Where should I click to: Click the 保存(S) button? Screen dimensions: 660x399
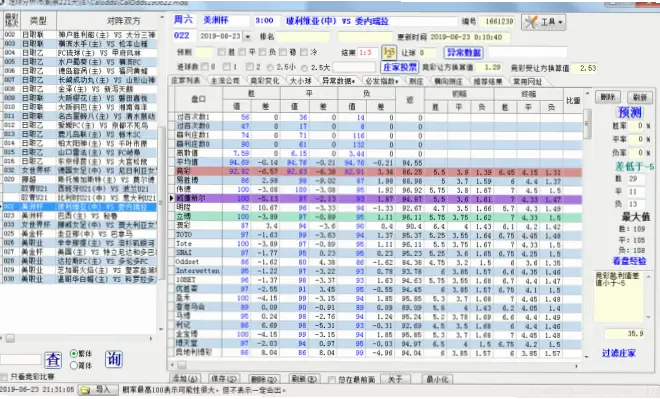[x=224, y=379]
